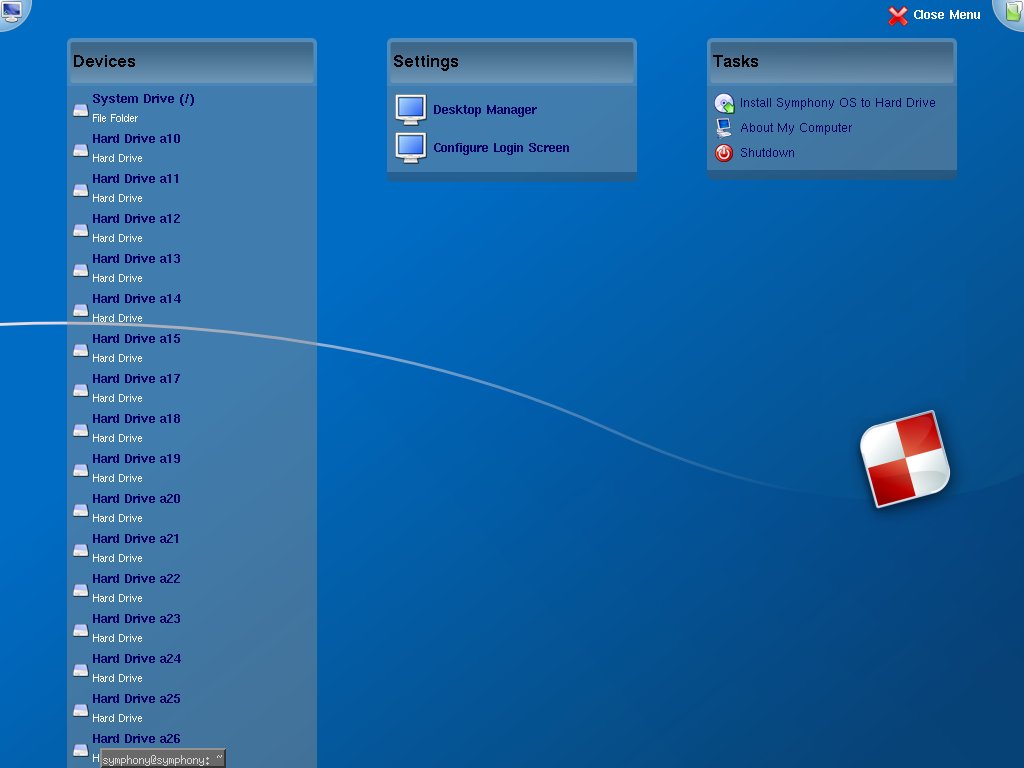Click the red X Close Menu icon
The image size is (1024, 768).
coord(898,16)
